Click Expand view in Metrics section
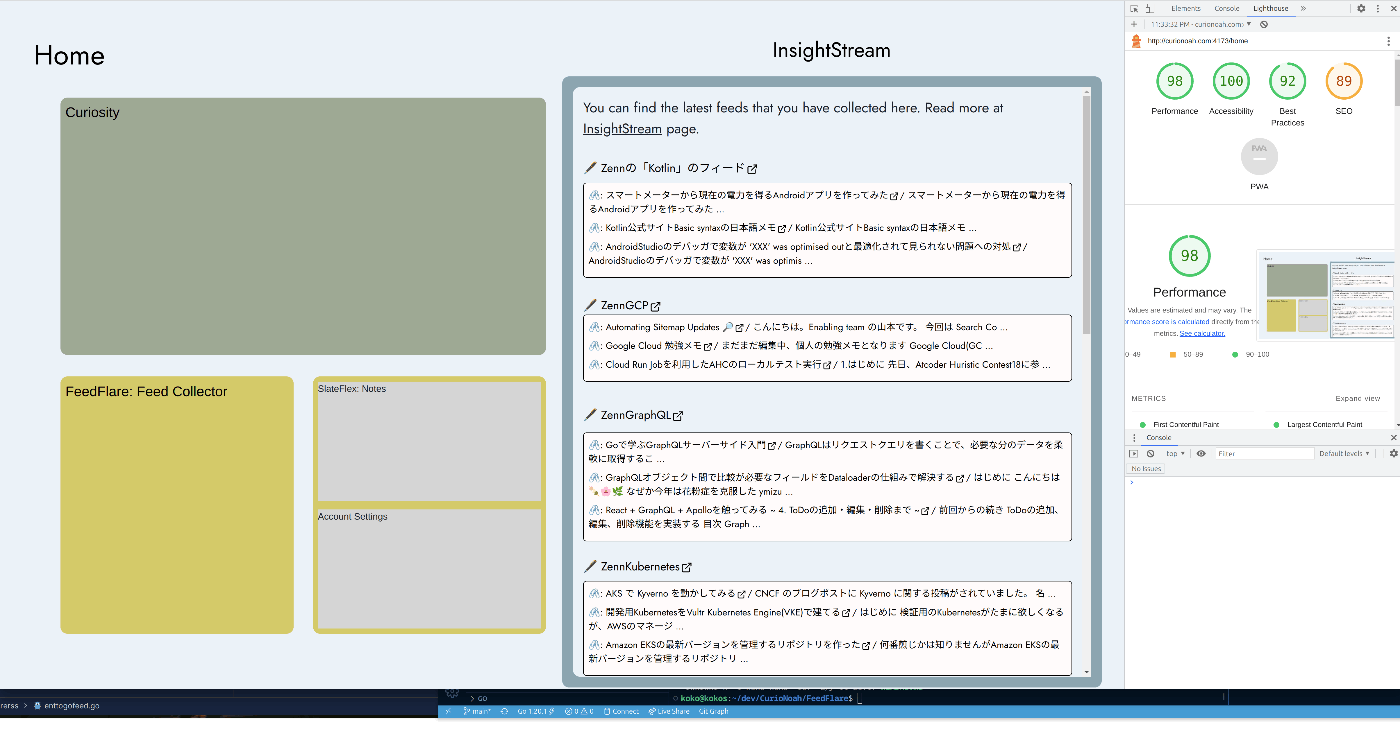 (x=1357, y=398)
